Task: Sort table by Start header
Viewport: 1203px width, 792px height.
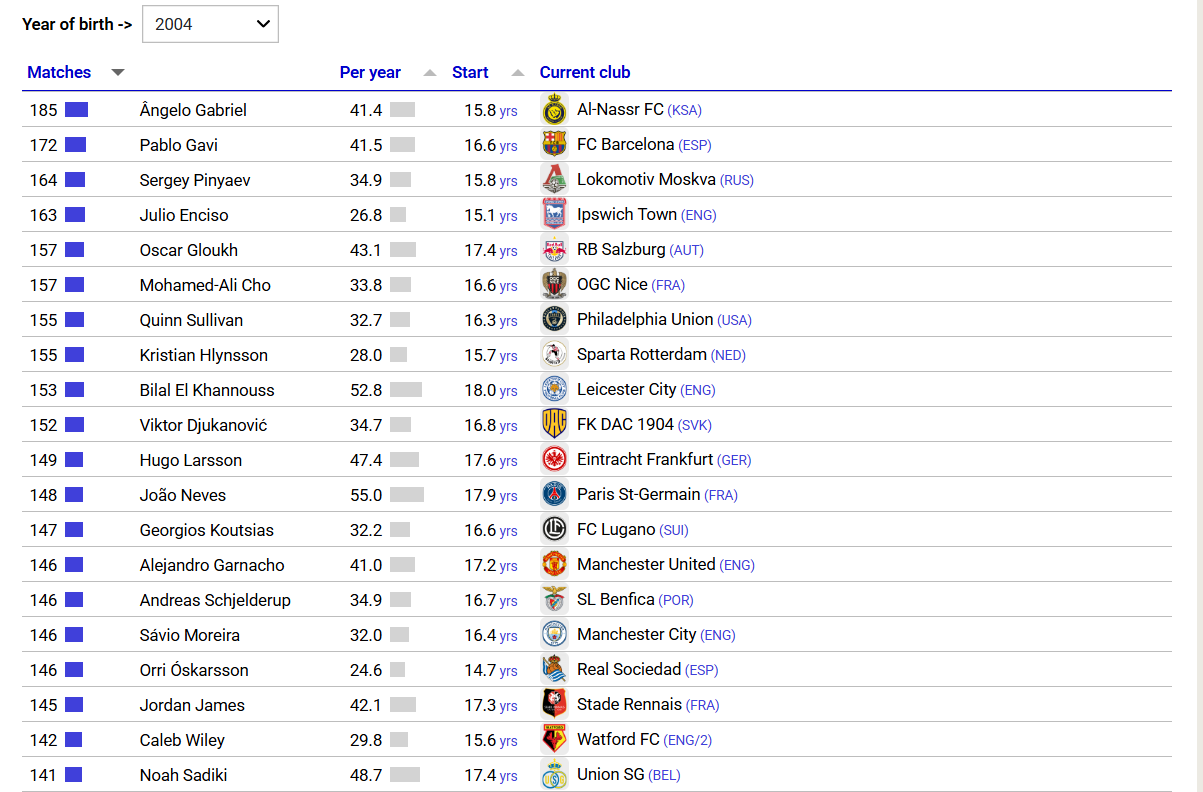Action: coord(470,72)
